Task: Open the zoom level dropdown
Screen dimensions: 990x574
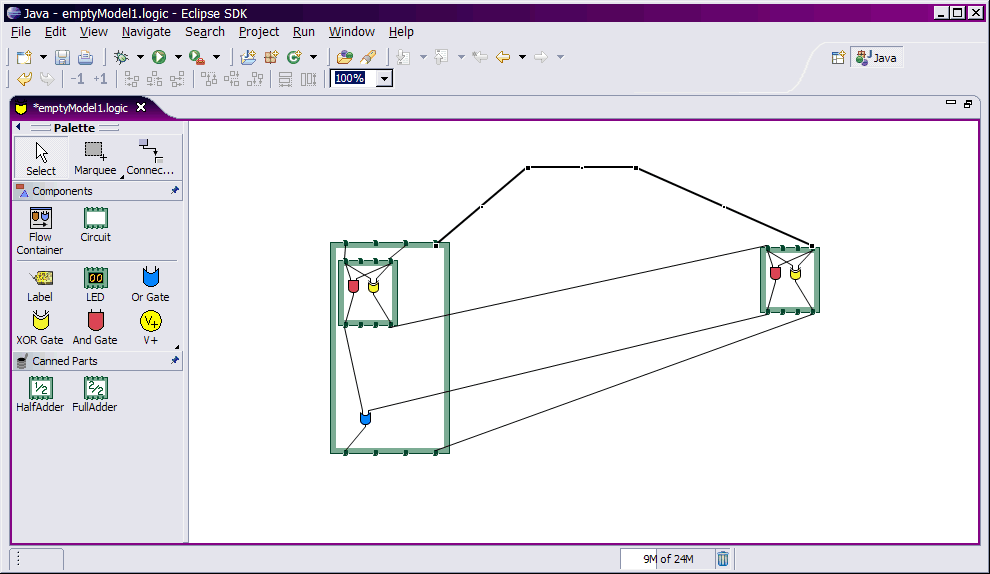Action: (384, 78)
